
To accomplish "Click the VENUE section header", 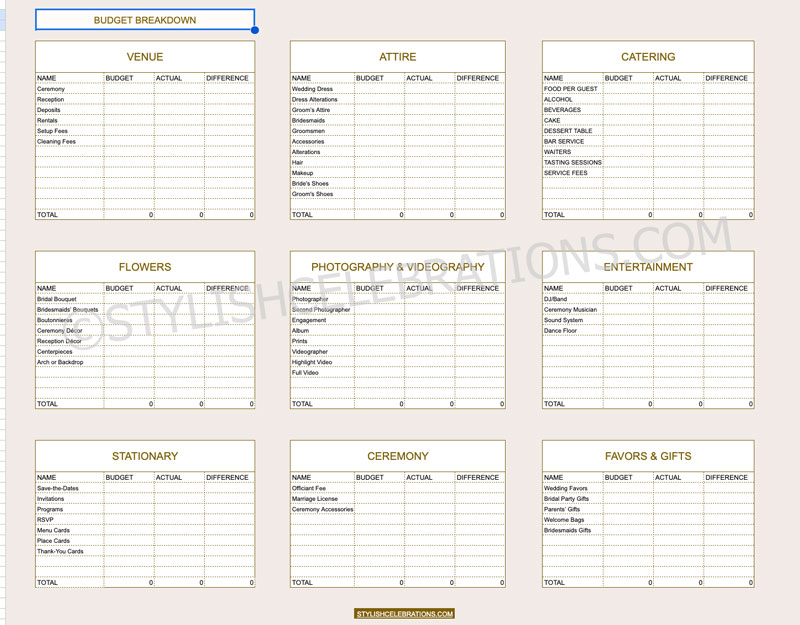I will (144, 57).
